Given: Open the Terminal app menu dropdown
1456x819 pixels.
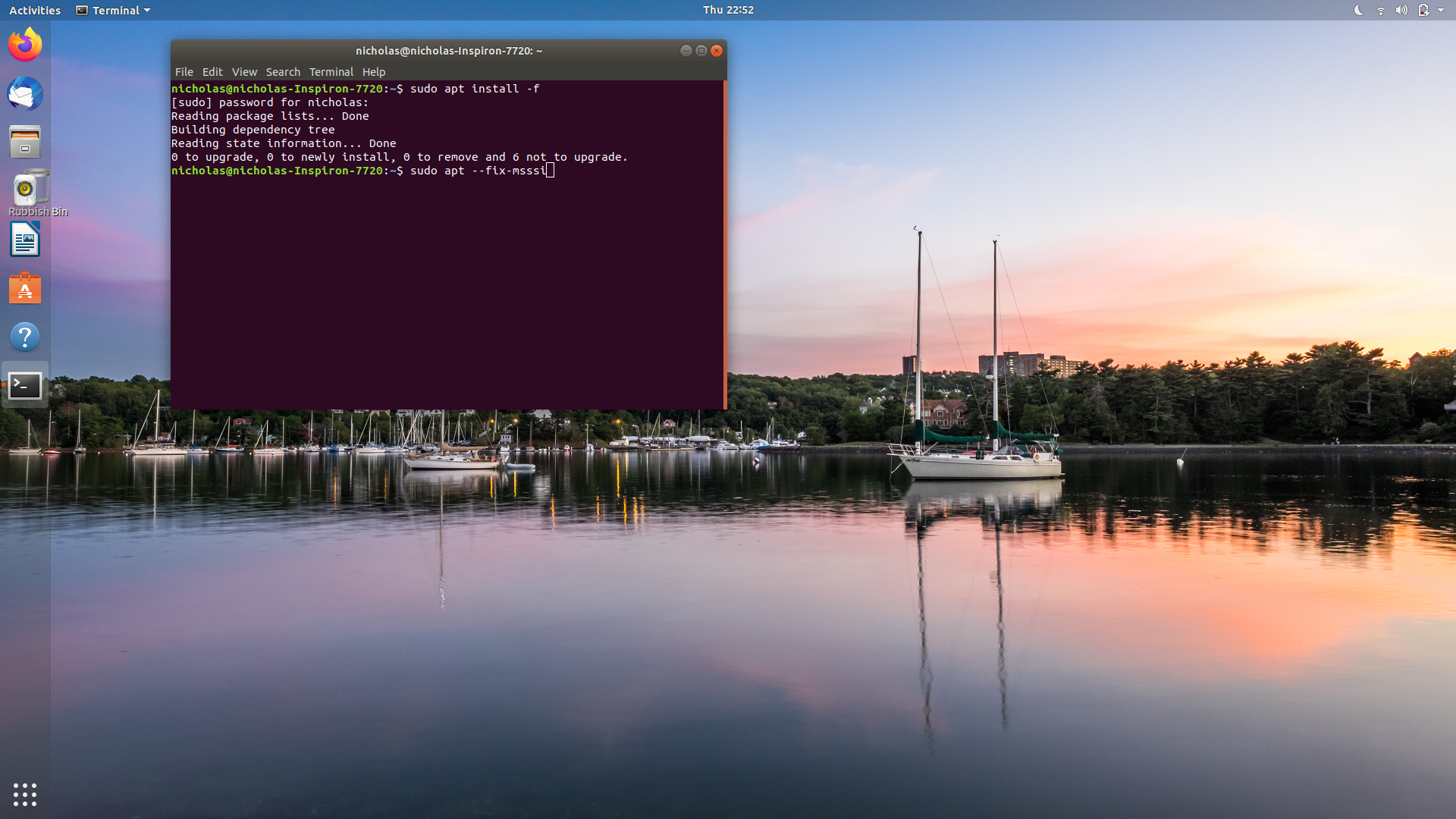Looking at the screenshot, I should 114,10.
